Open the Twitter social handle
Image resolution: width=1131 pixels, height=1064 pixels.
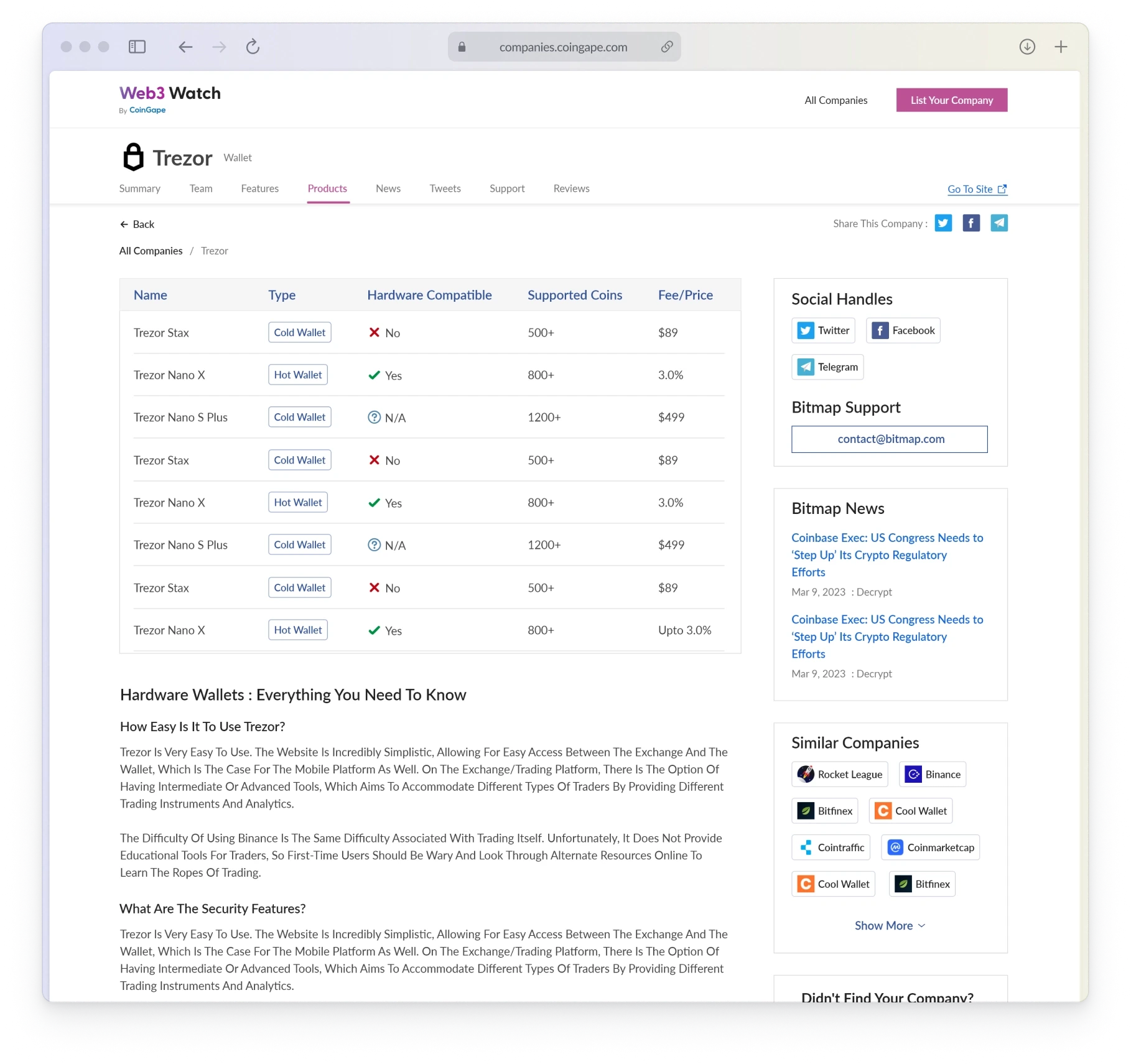tap(823, 330)
